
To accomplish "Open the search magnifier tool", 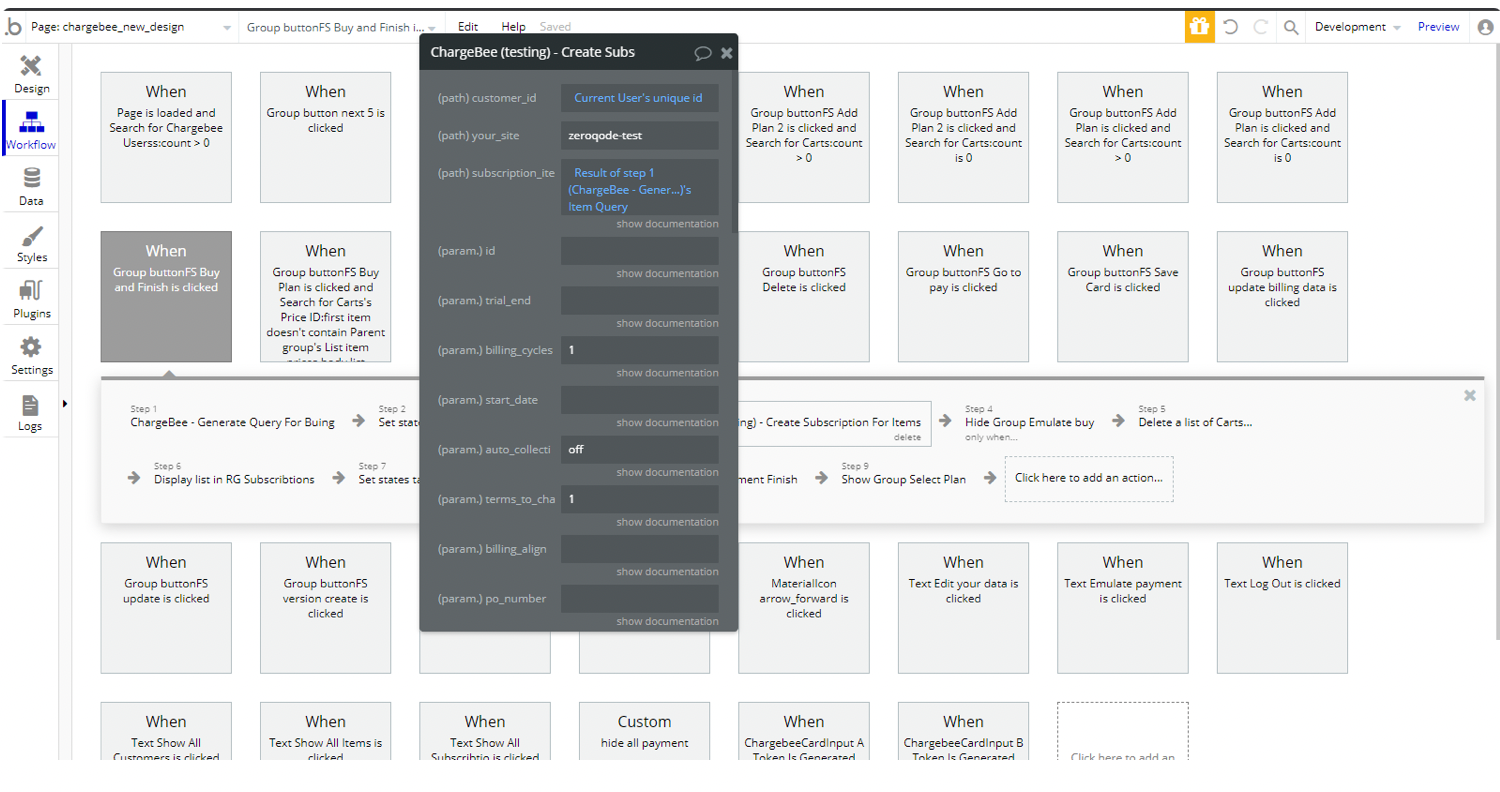I will click(1291, 27).
